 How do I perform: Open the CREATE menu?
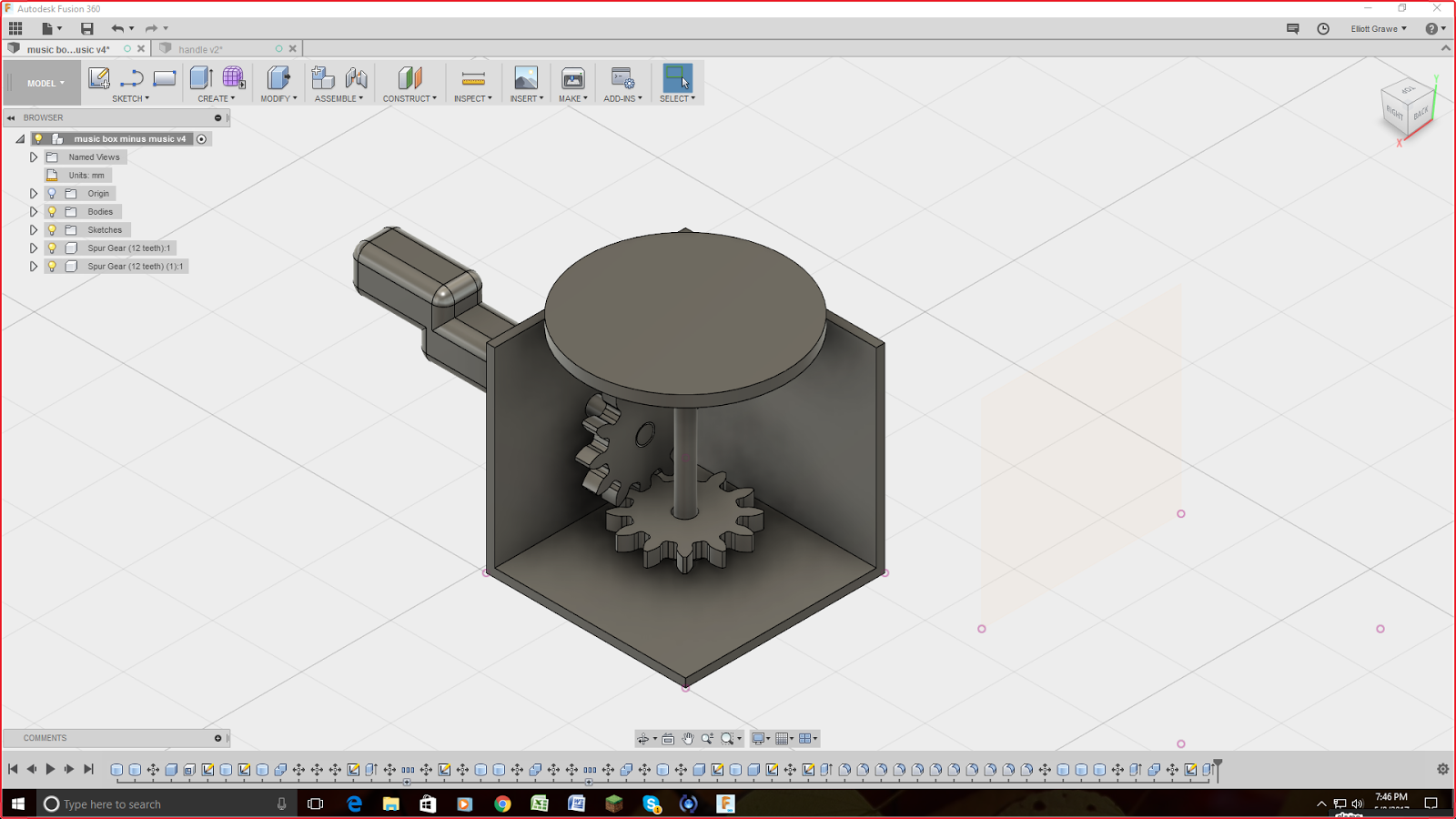[217, 98]
